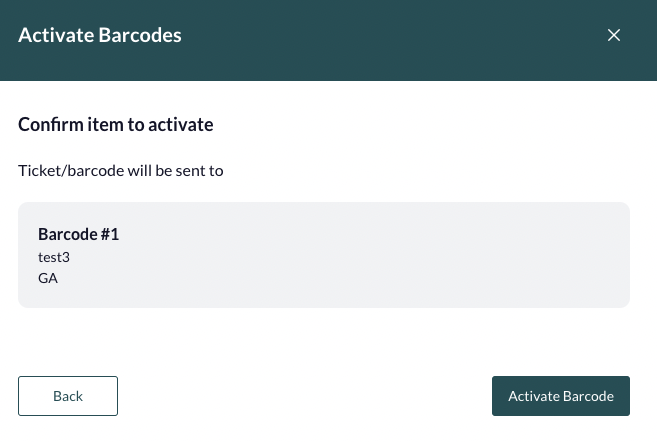Dismiss the dialog using the X icon
657x442 pixels.
click(613, 35)
